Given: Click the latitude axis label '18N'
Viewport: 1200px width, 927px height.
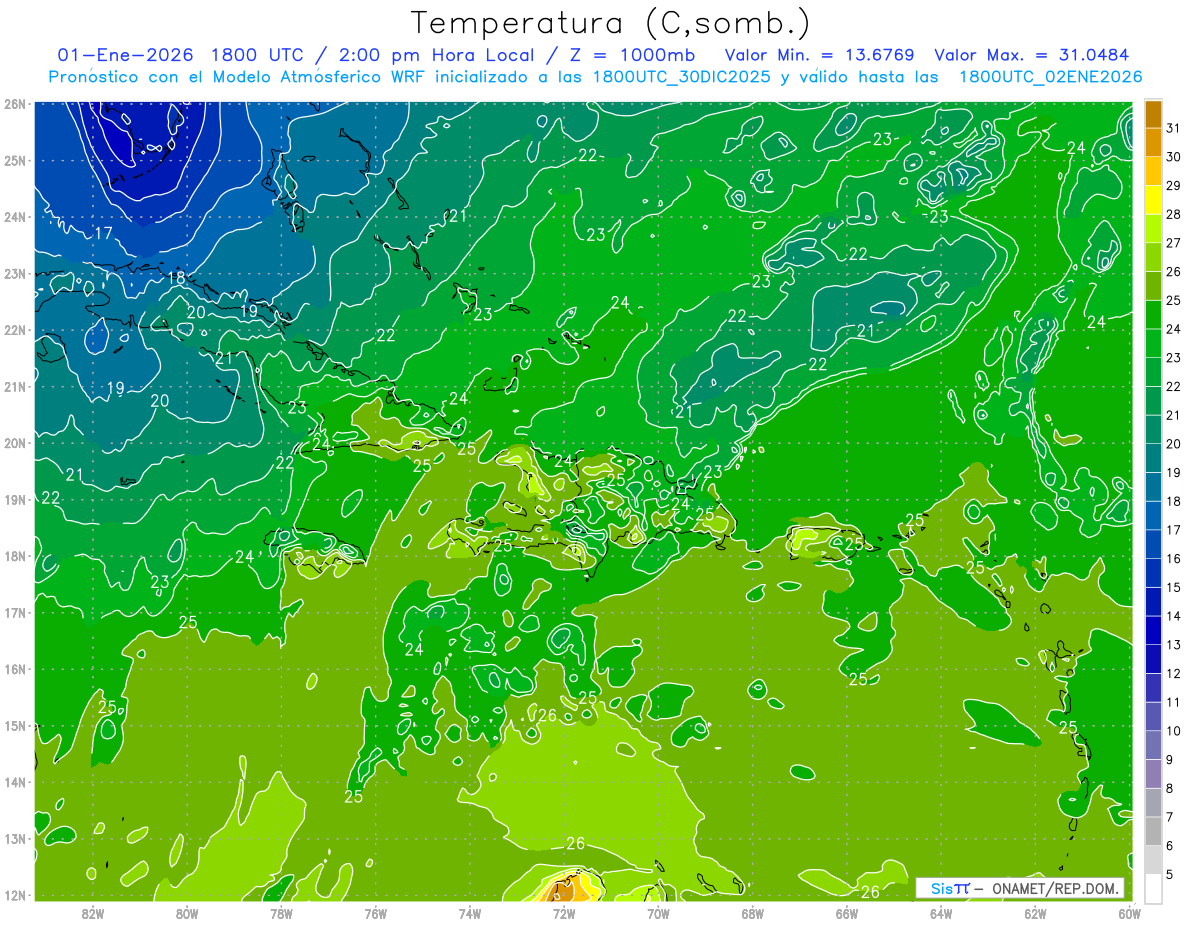Looking at the screenshot, I should (x=15, y=556).
